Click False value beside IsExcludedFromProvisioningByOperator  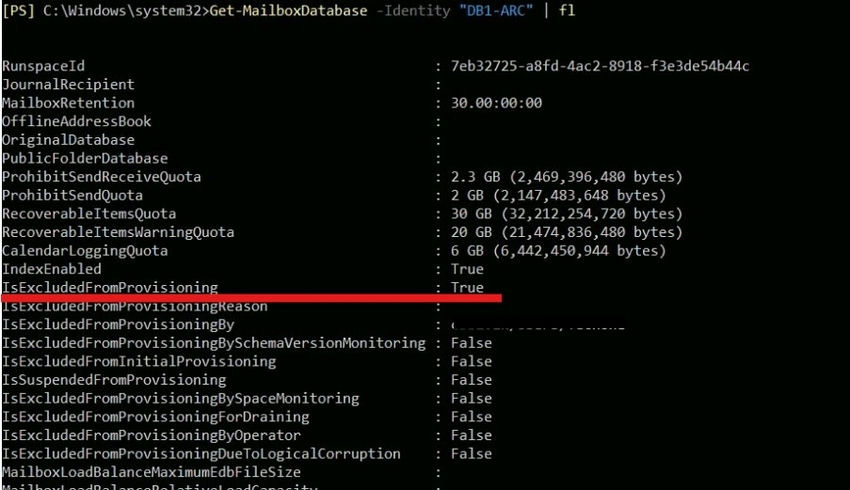[x=471, y=435]
